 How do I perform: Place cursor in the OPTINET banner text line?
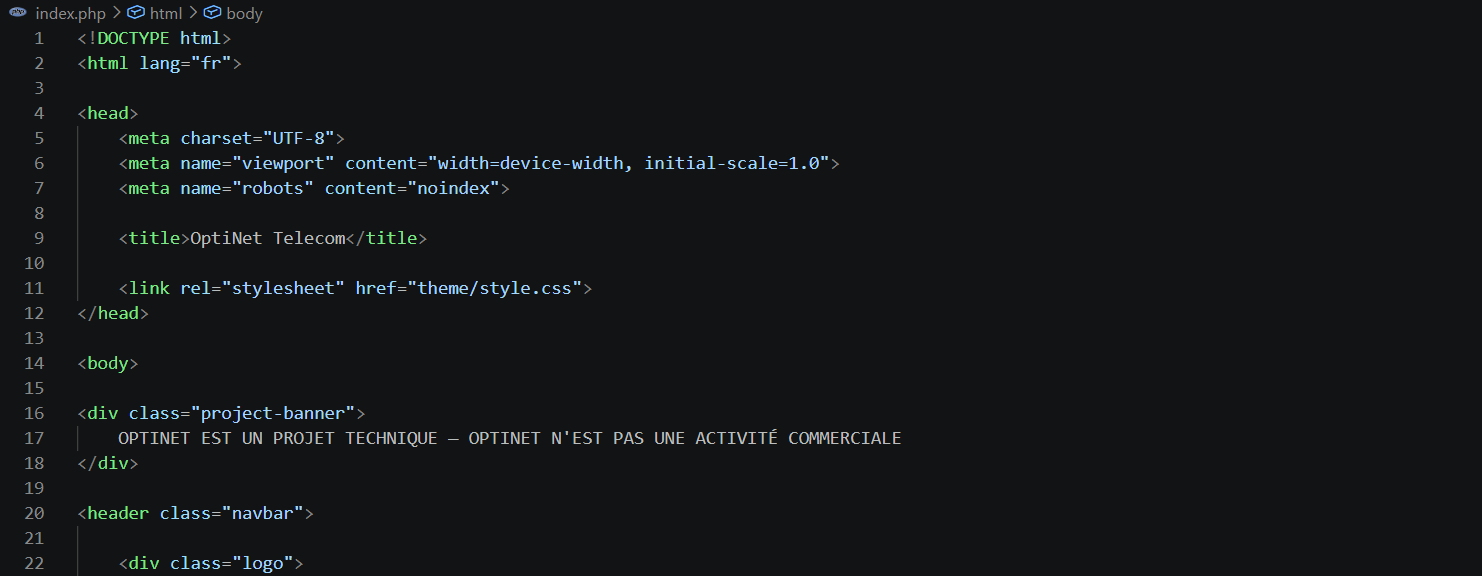pos(510,438)
